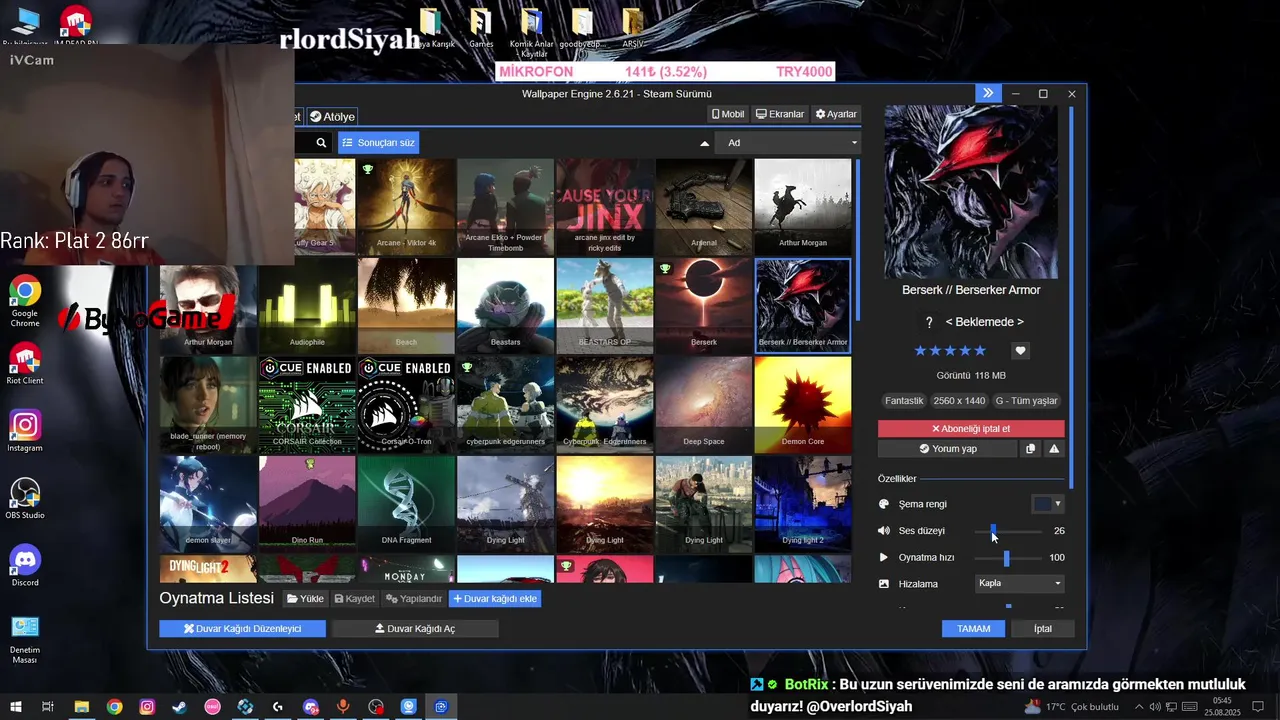The height and width of the screenshot is (720, 1280).
Task: Open Discord desktop shortcut
Action: (x=25, y=566)
